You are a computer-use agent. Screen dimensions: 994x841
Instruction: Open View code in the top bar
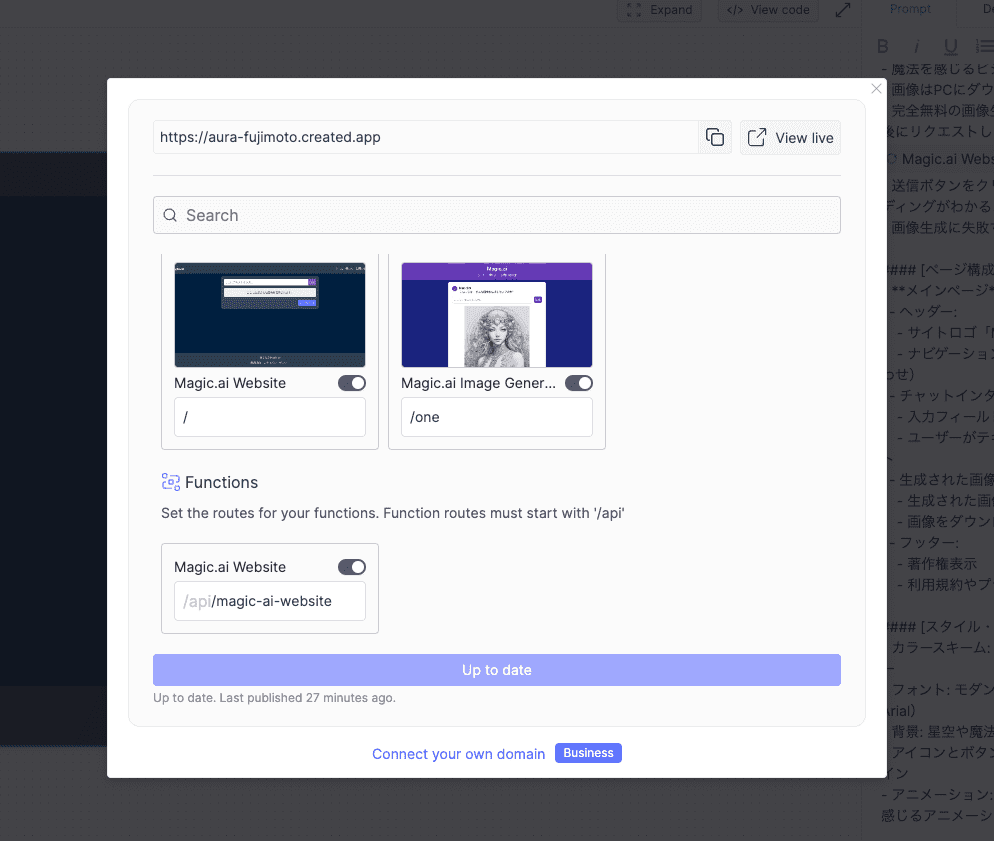click(768, 10)
